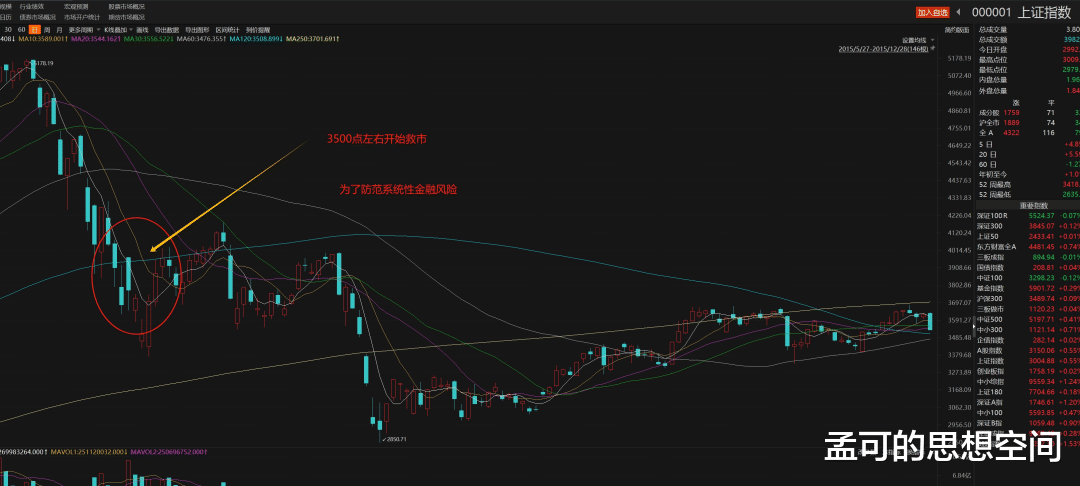
Task: Select the 企债指数 index row
Action: click(x=1028, y=340)
